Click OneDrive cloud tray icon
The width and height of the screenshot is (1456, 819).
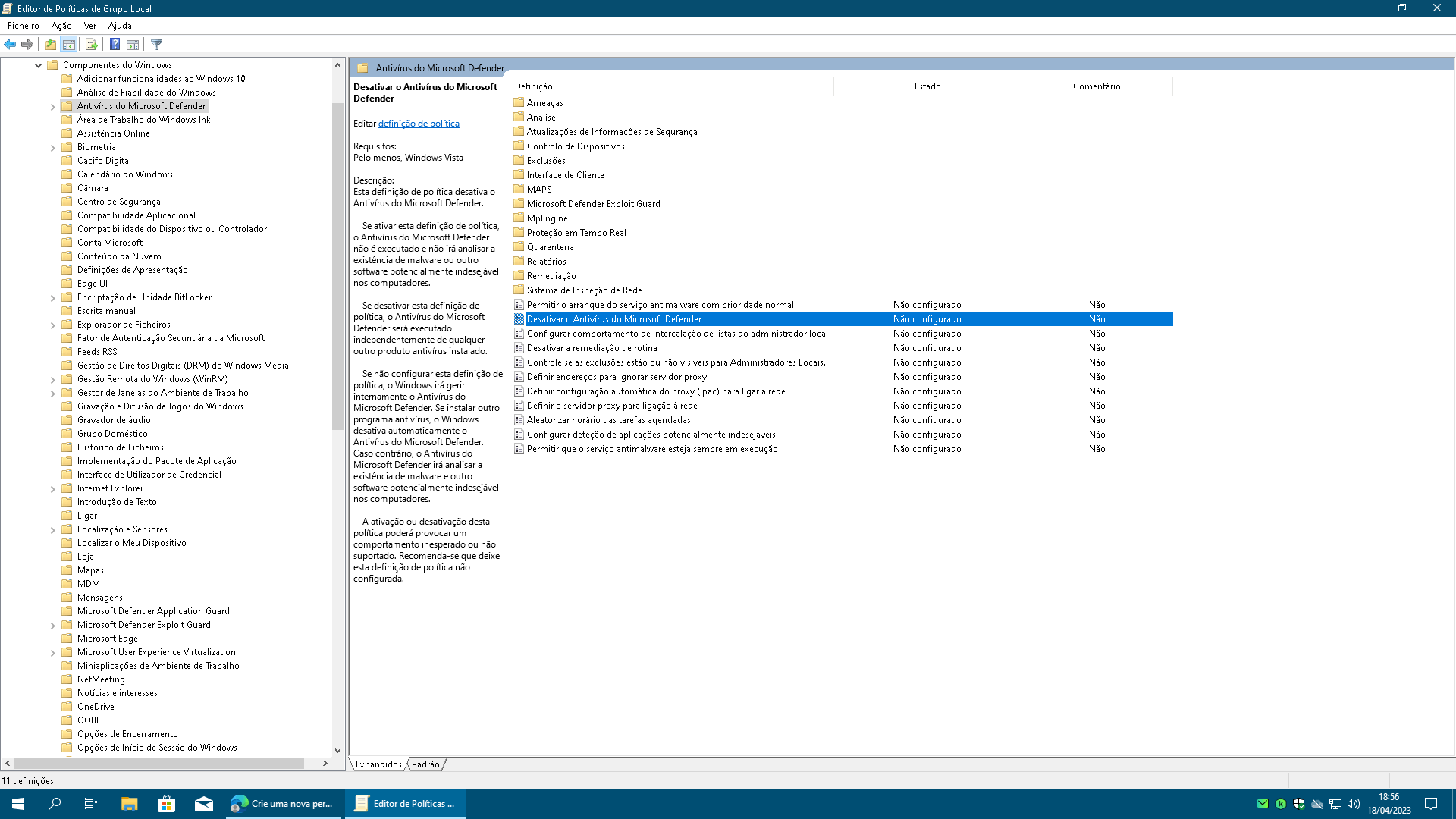click(1317, 804)
